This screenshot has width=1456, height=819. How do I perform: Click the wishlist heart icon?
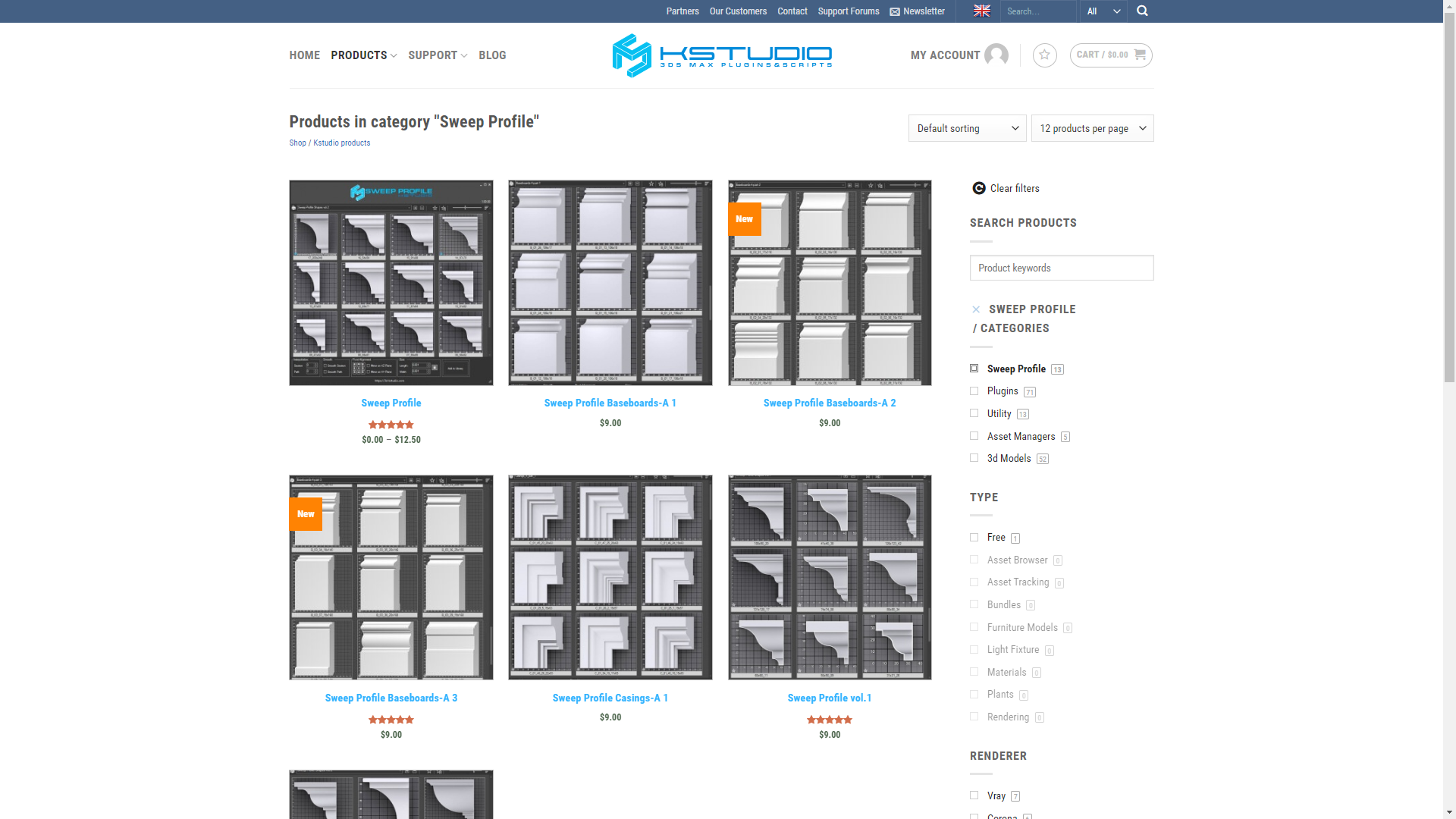[x=1044, y=55]
